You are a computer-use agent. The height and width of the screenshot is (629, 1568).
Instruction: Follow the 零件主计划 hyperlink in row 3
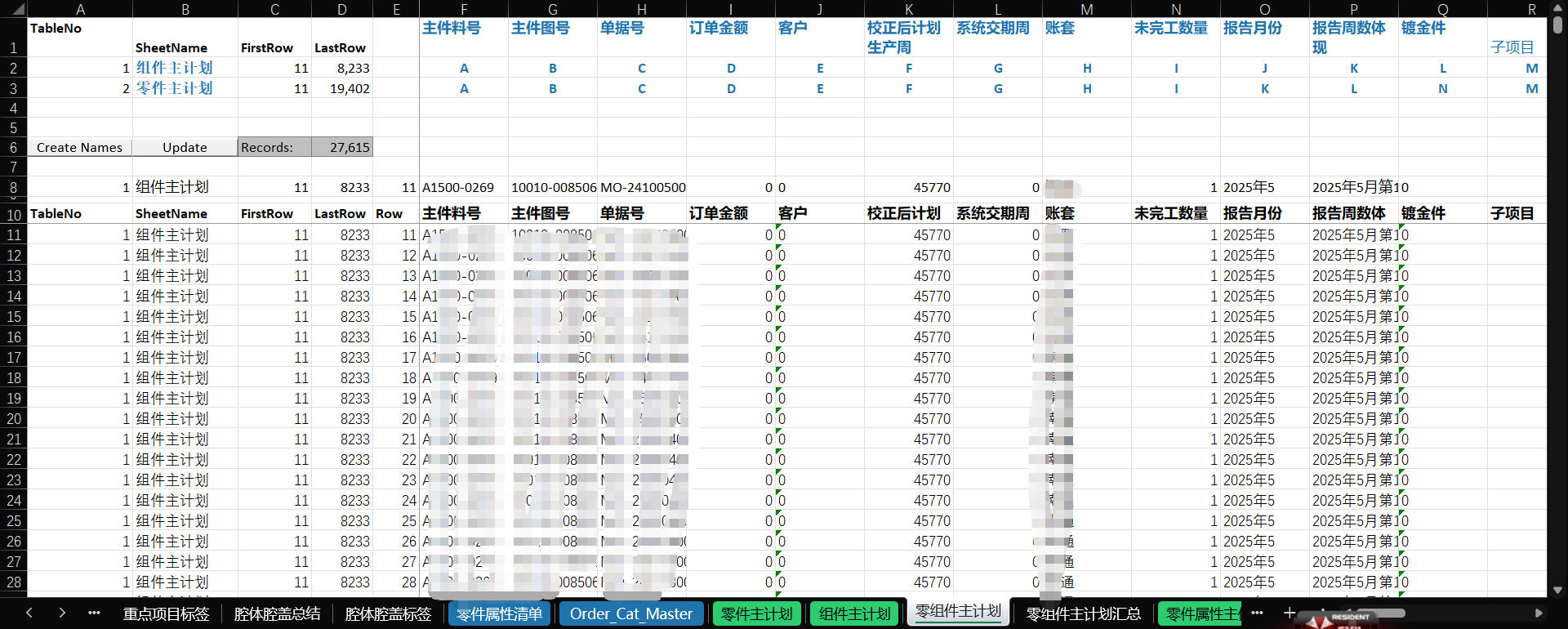(174, 88)
